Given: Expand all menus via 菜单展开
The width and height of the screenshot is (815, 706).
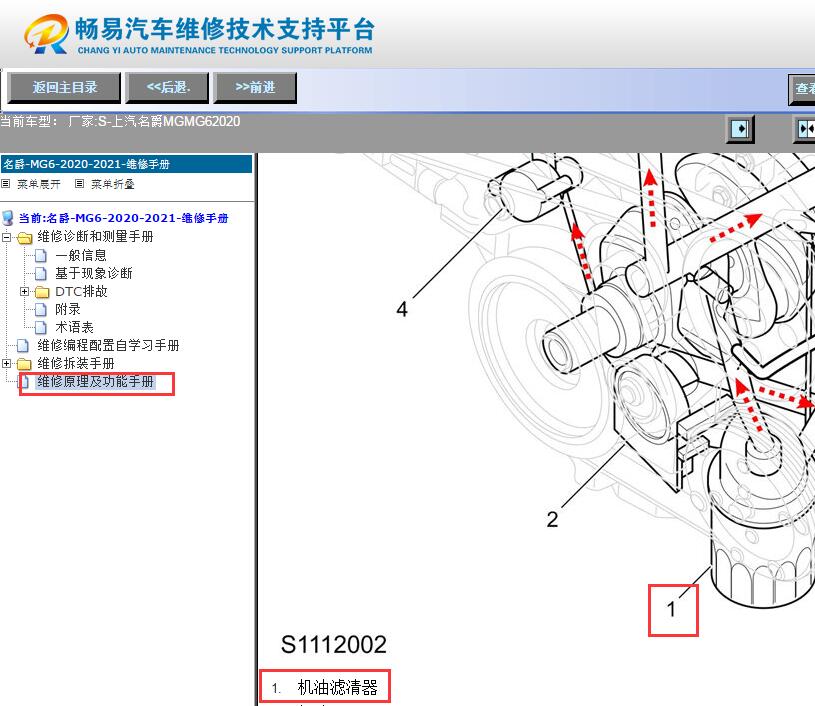Looking at the screenshot, I should click(38, 184).
